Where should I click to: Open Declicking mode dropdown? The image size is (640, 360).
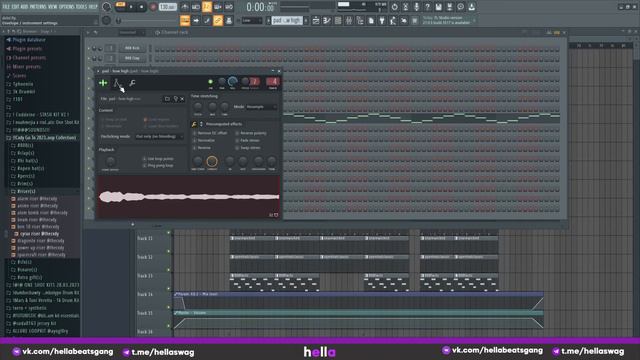(159, 137)
